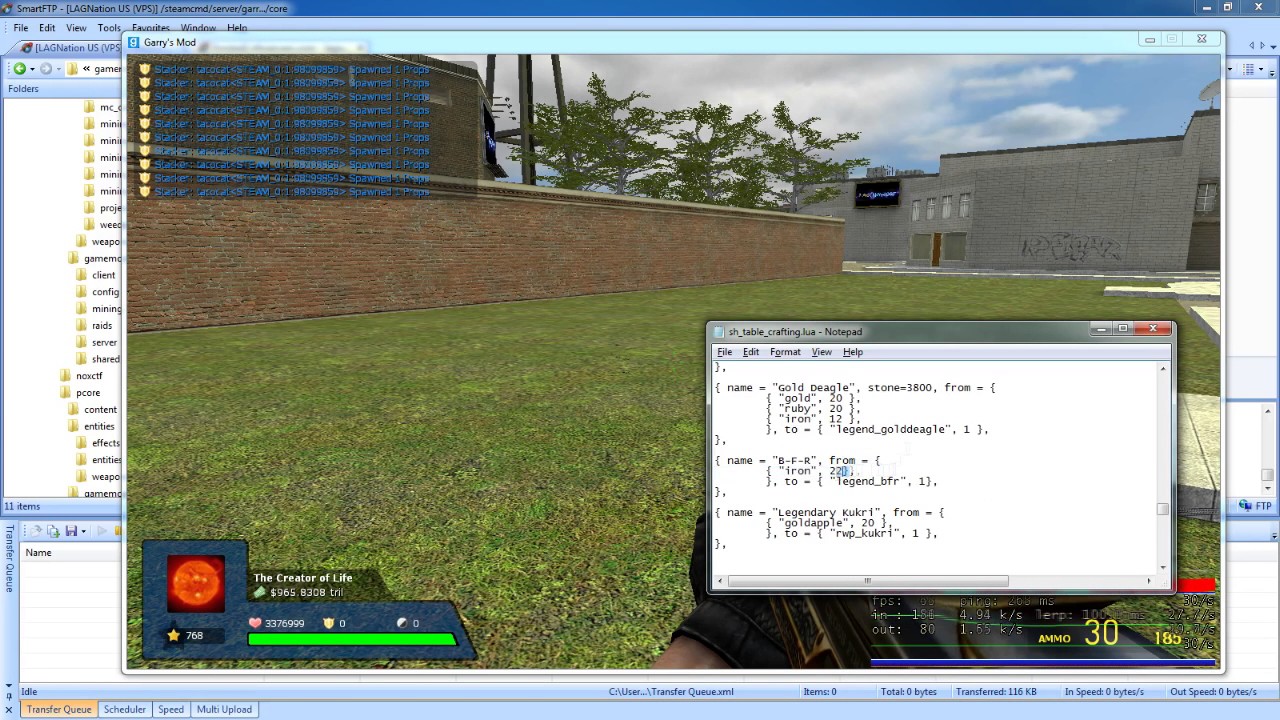1280x720 pixels.
Task: Click the SmartFTP application icon in title bar
Action: coord(8,8)
